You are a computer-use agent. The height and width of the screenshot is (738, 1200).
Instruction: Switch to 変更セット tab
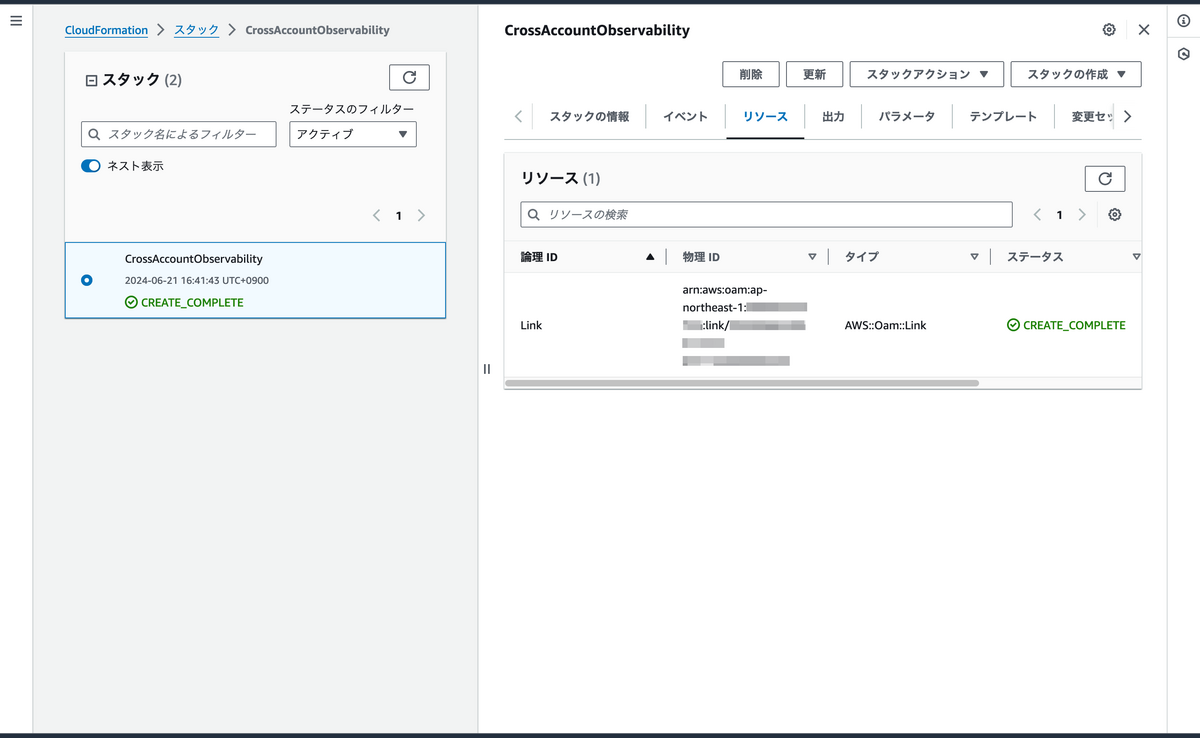point(1092,116)
